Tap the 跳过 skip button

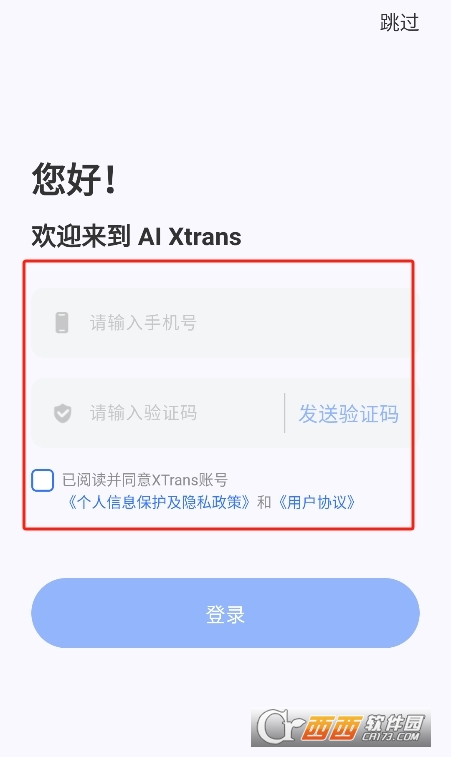399,23
